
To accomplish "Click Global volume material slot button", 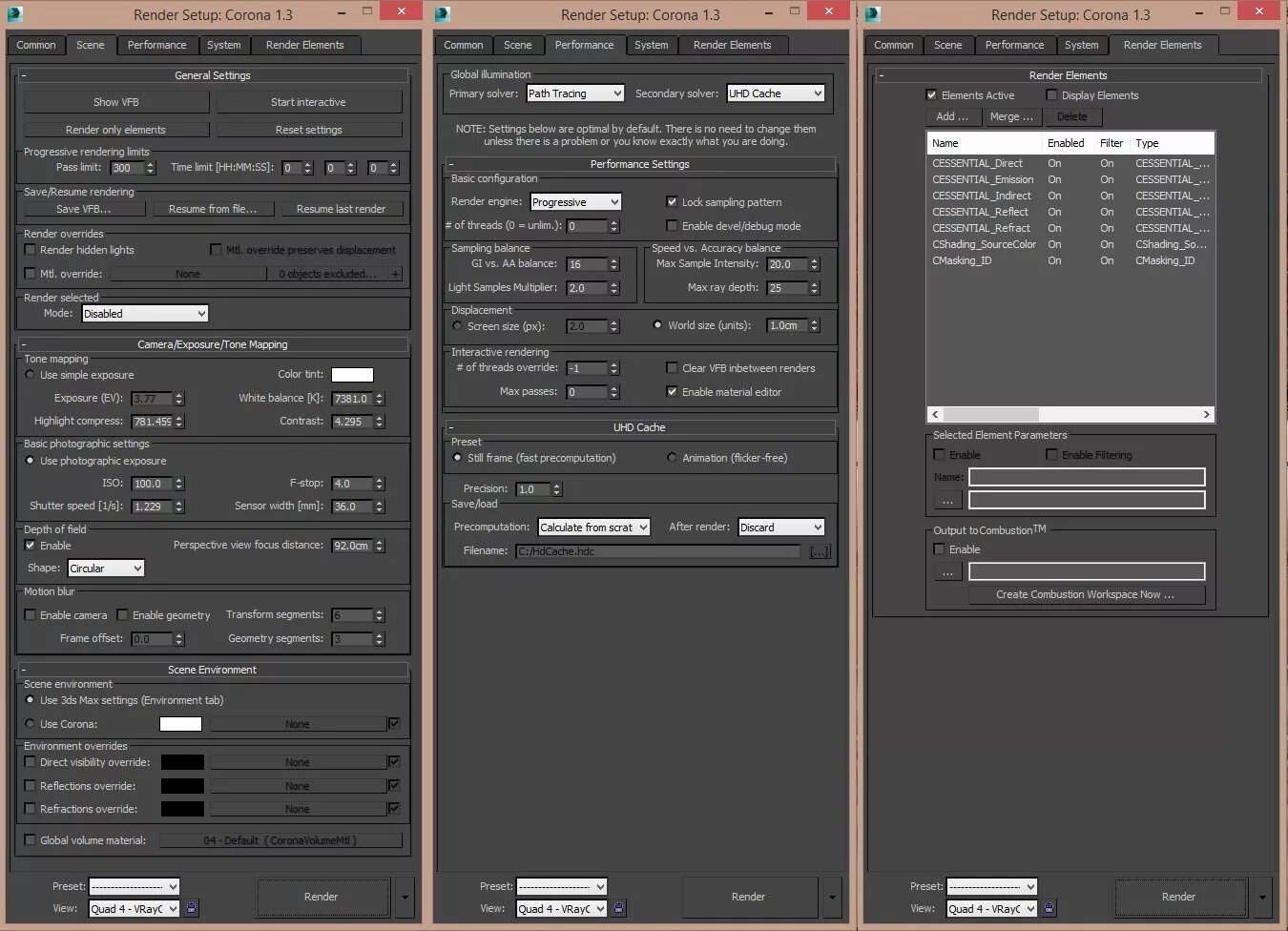I will point(280,840).
